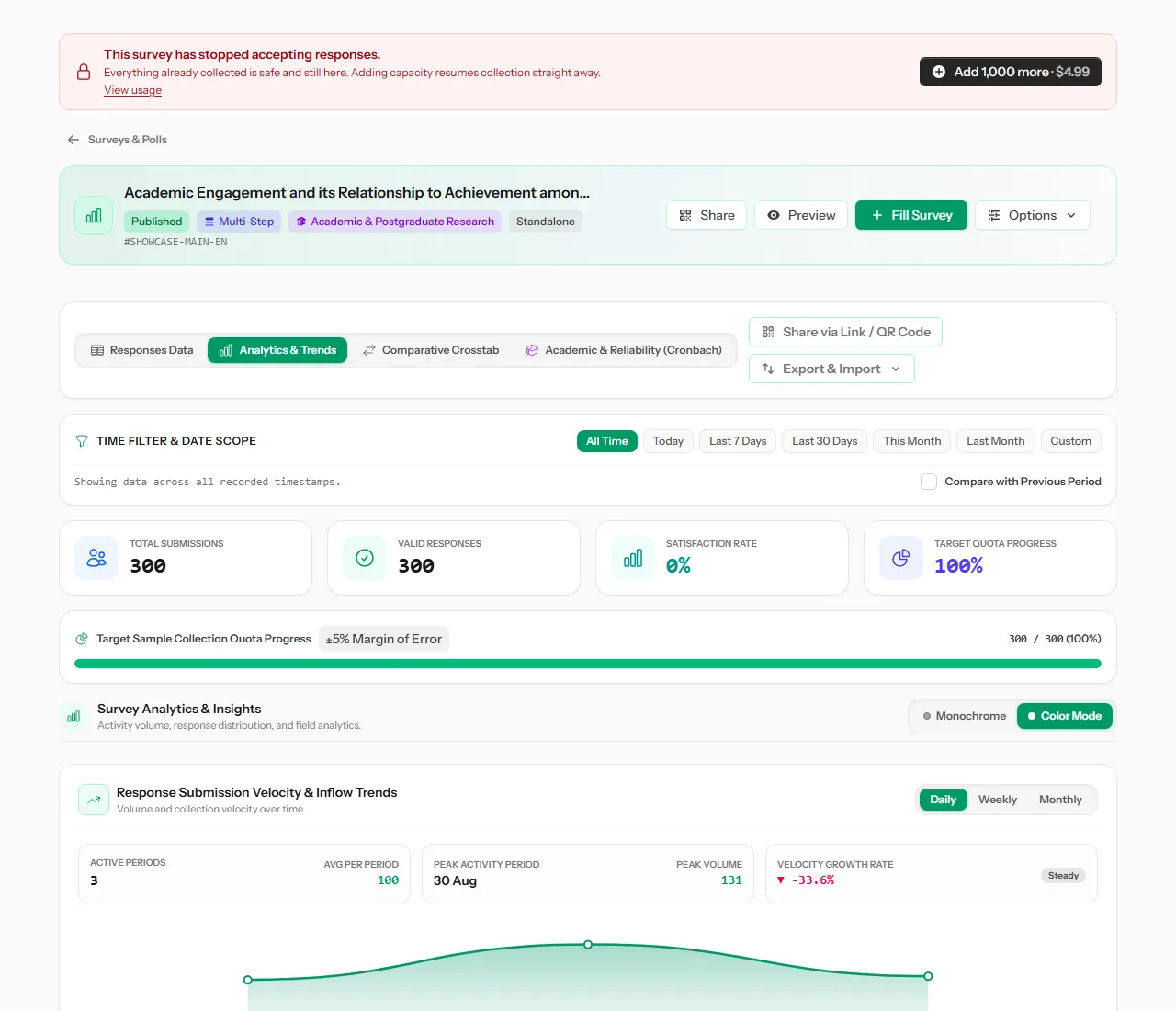Click the quota progress icon beside Target Sample

point(82,639)
